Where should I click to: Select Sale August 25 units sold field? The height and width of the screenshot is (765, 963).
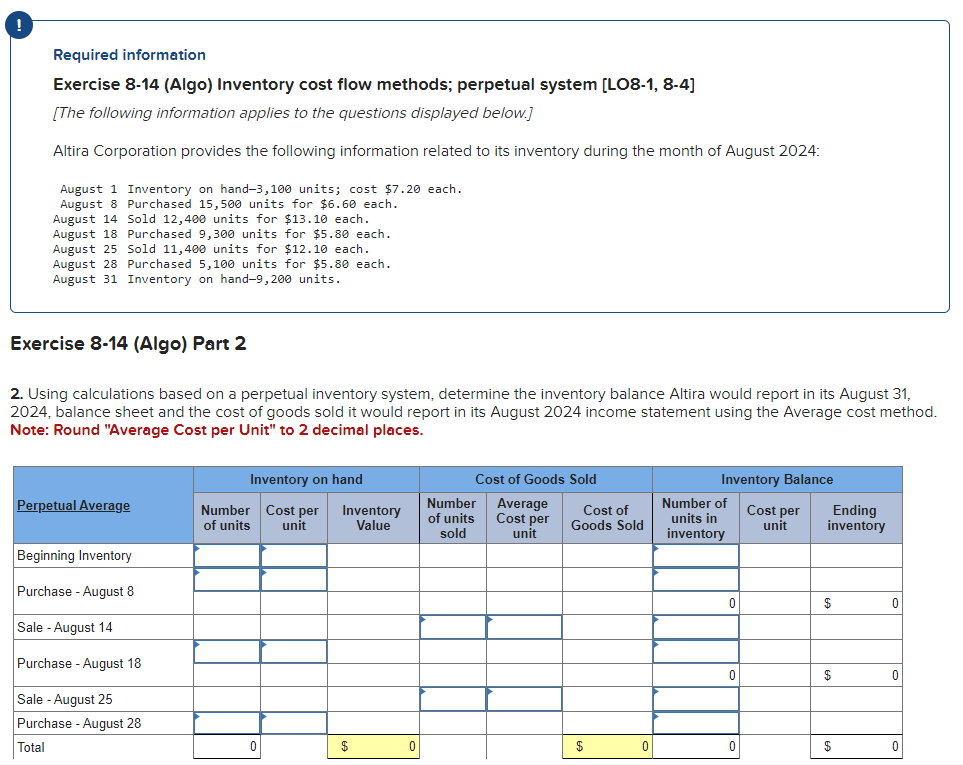(453, 699)
